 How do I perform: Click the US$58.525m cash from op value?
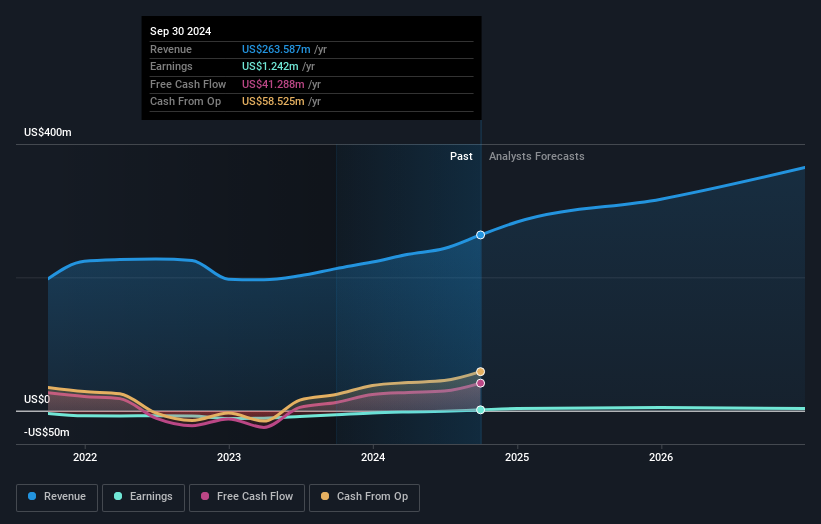(273, 102)
